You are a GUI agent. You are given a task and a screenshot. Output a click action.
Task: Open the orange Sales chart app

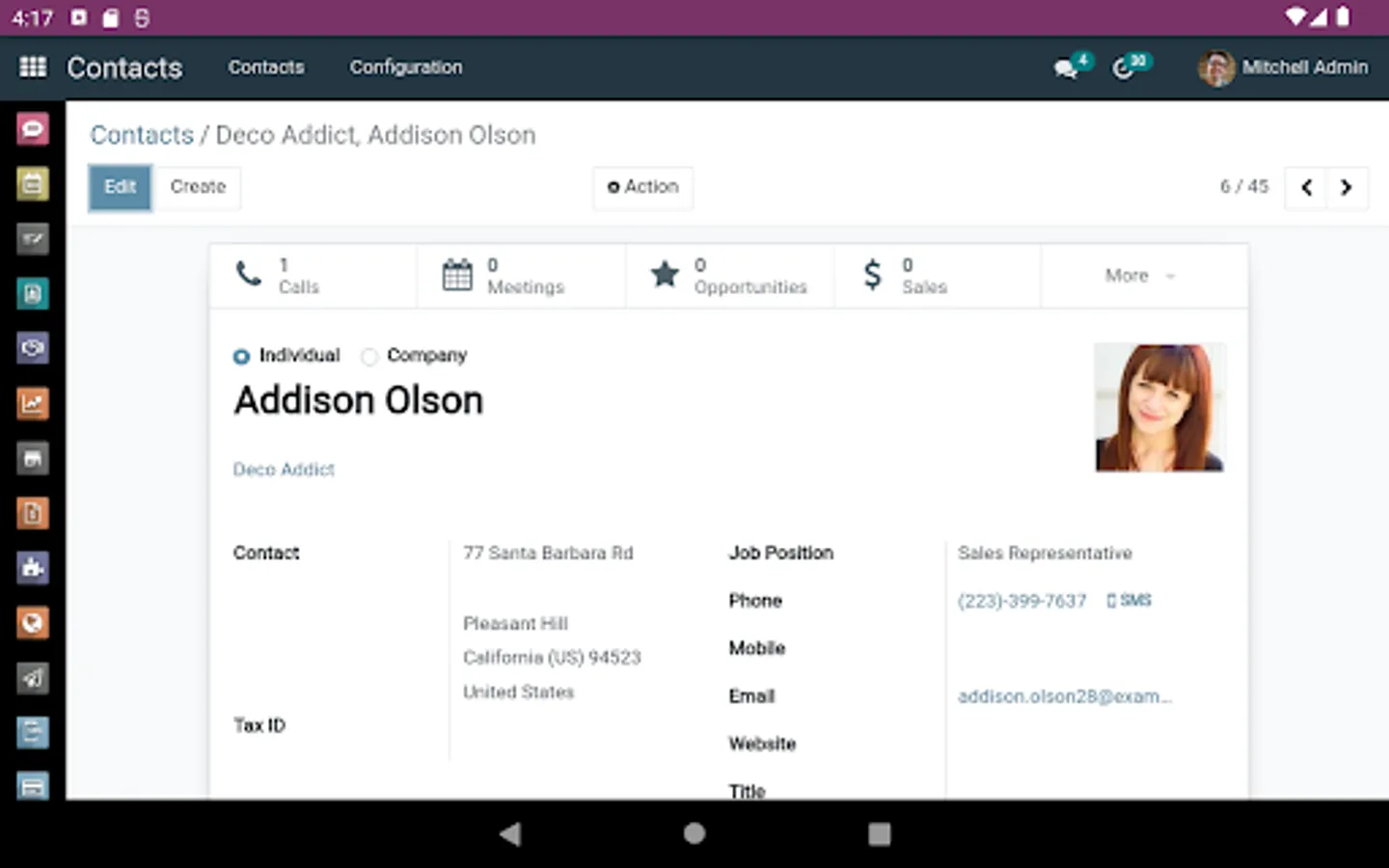(x=33, y=403)
